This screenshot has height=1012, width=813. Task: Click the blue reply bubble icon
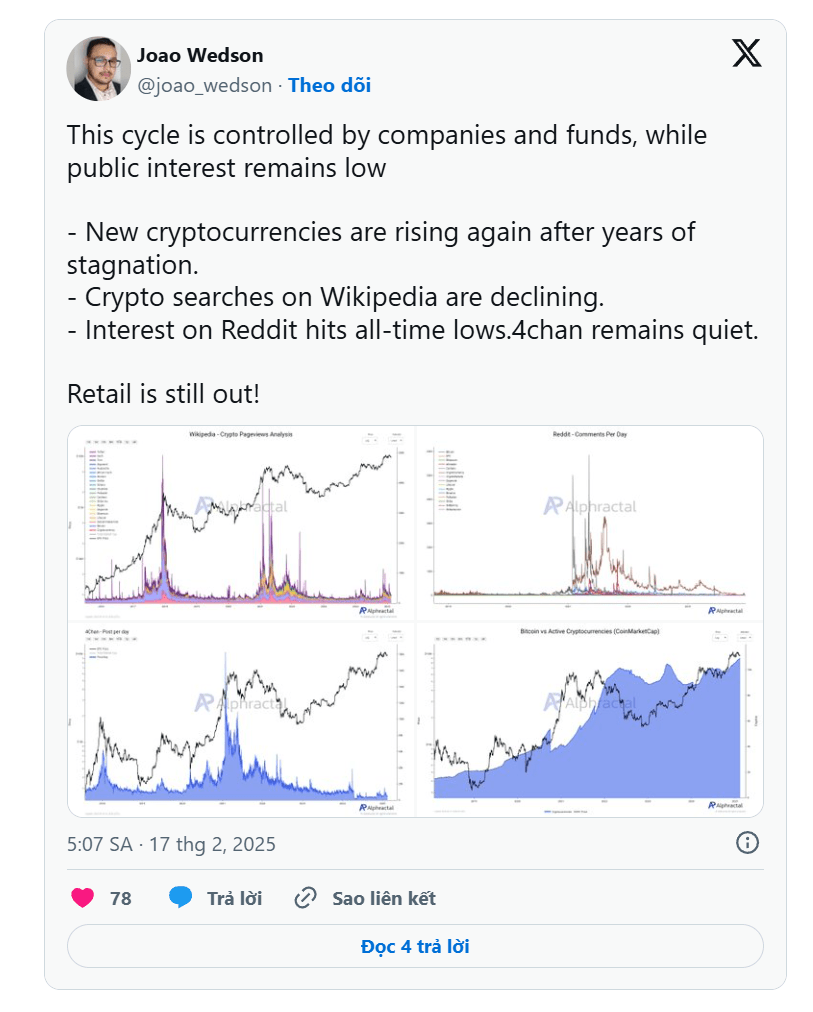point(181,898)
